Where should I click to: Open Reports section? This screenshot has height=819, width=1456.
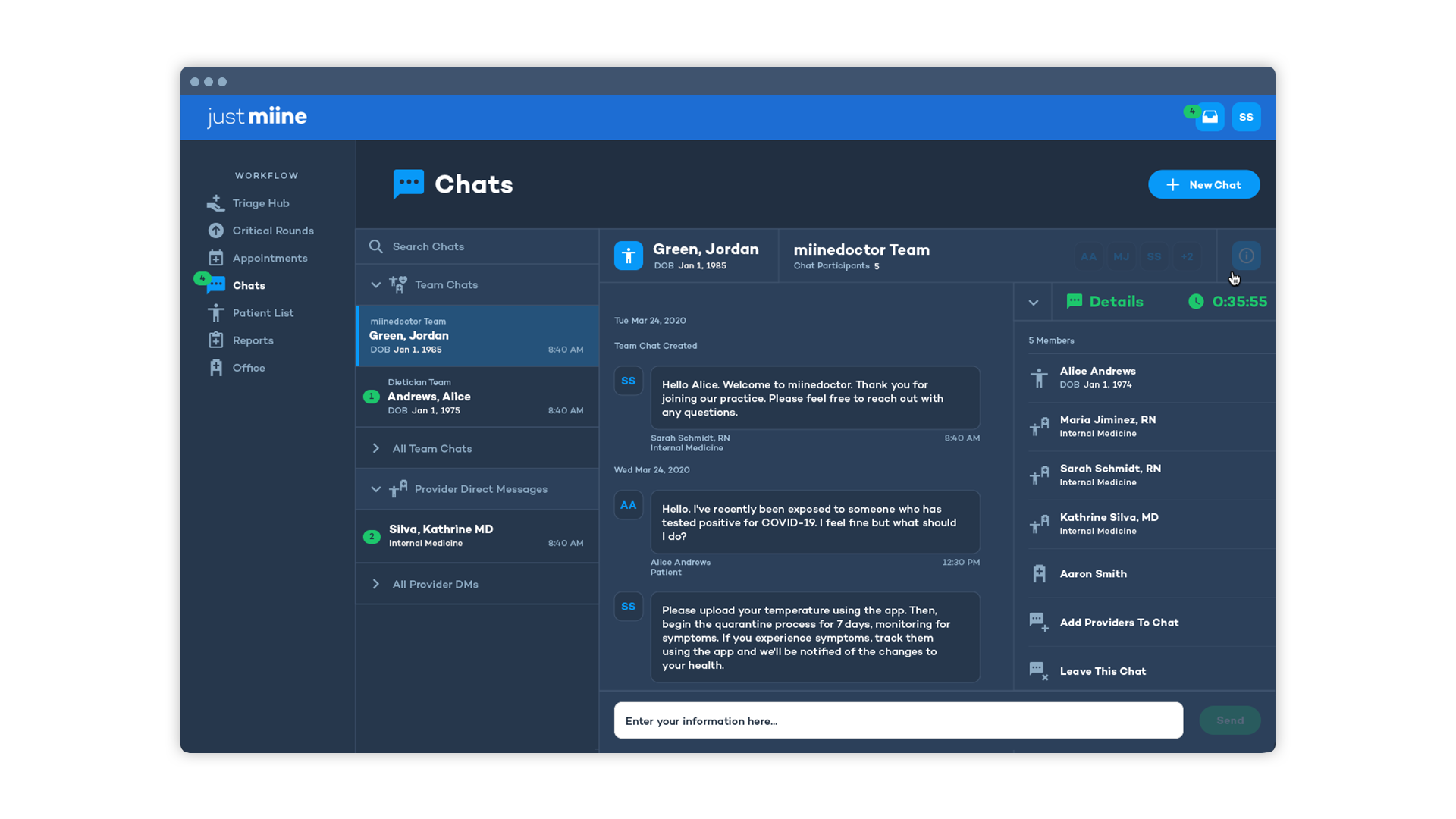tap(253, 340)
